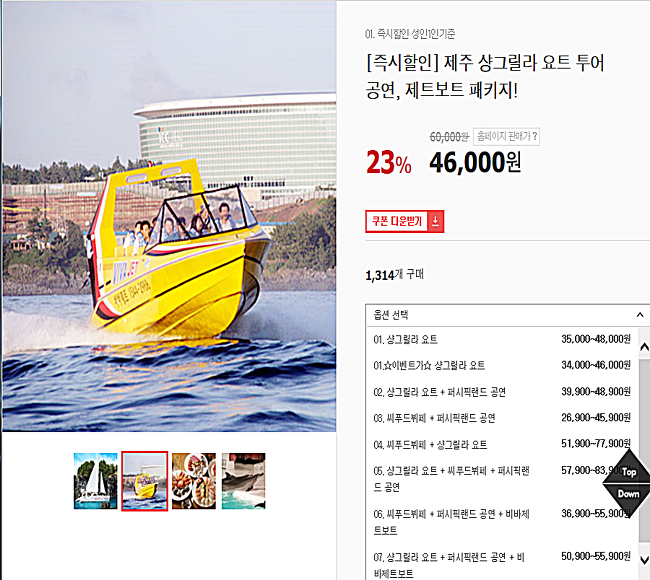Open the 옵션 선택 option selector box
Screen dimensions: 650x580
pos(507,315)
